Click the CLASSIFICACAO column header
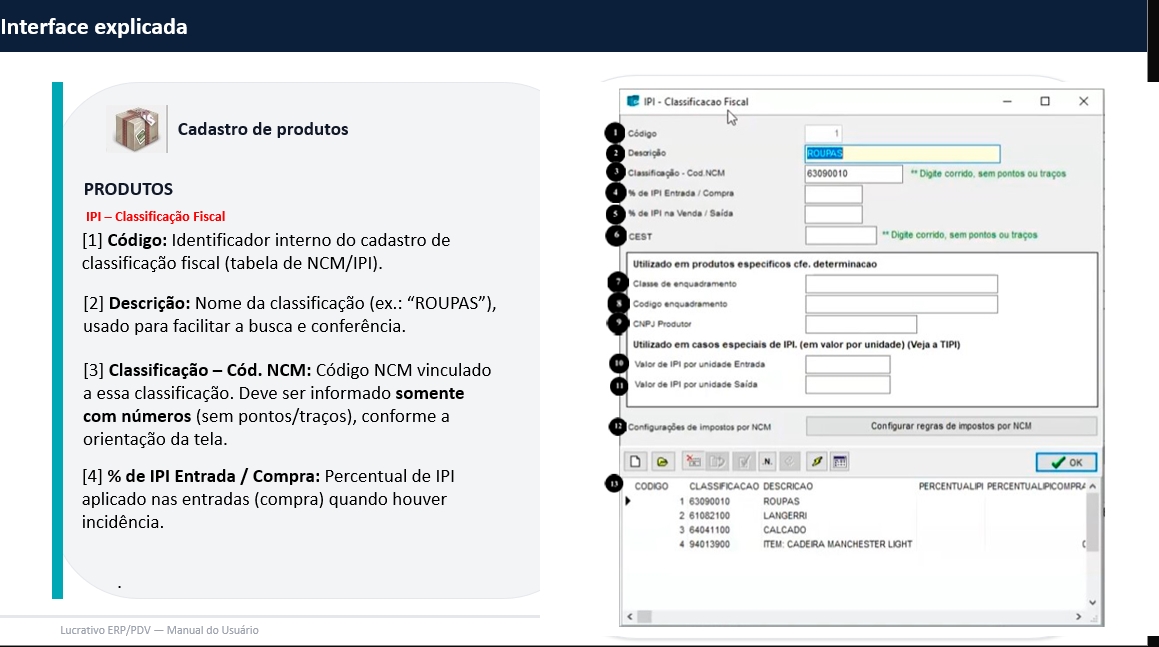 click(722, 486)
